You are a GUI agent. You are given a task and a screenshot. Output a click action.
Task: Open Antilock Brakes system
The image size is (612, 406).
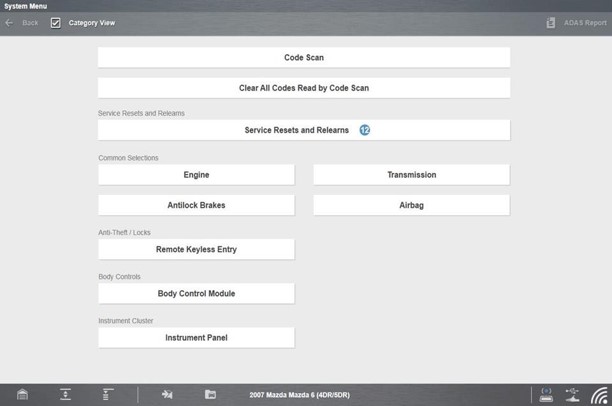[196, 205]
